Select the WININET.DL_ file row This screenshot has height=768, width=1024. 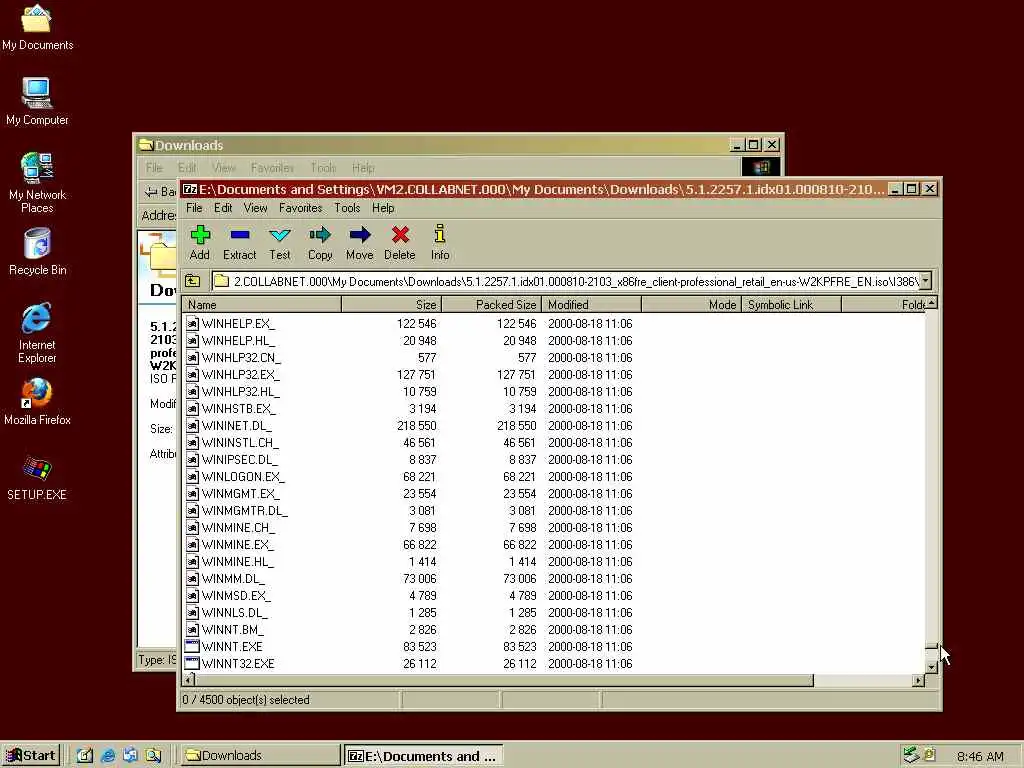554,426
